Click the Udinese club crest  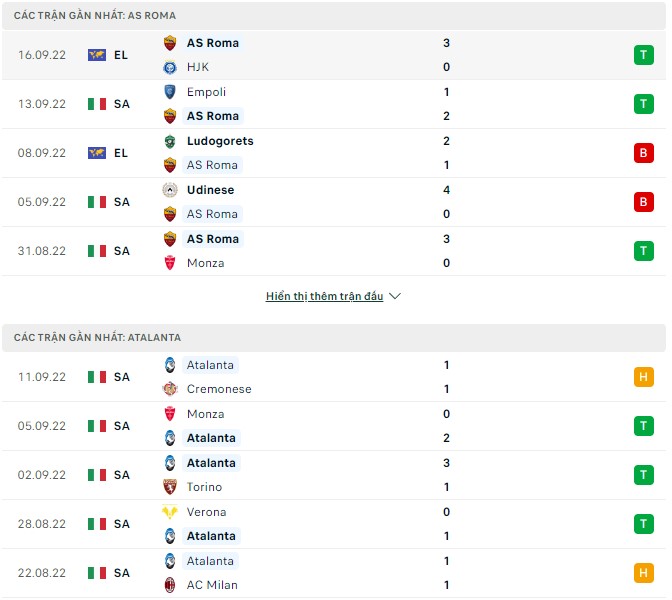(170, 190)
